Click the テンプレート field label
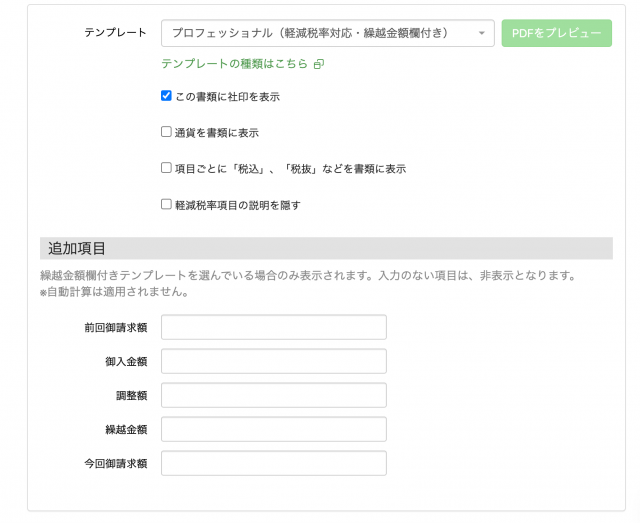This screenshot has height=523, width=640. coord(116,33)
